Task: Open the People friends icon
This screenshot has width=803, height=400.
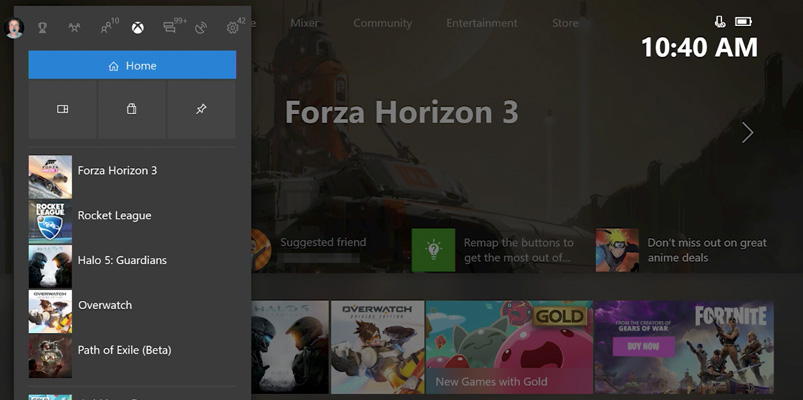Action: point(106,28)
